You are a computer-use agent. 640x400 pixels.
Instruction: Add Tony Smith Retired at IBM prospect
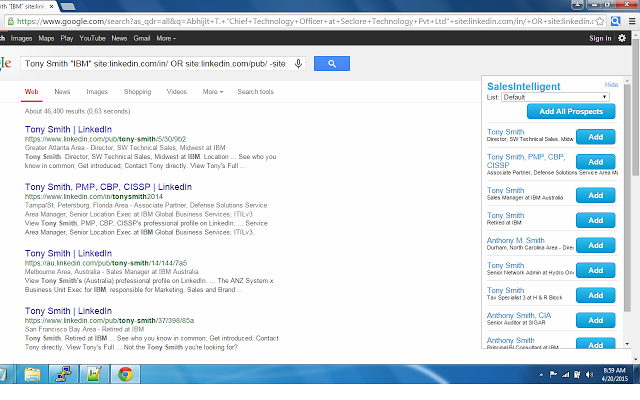(596, 220)
